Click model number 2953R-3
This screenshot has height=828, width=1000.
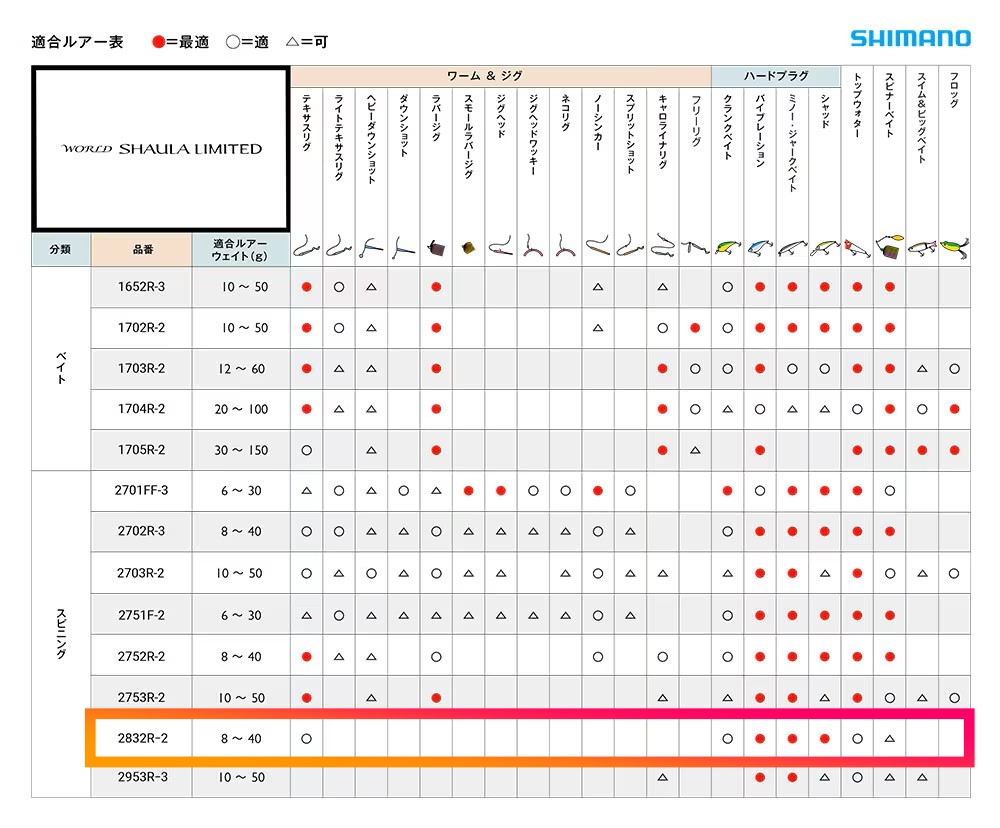[x=142, y=778]
